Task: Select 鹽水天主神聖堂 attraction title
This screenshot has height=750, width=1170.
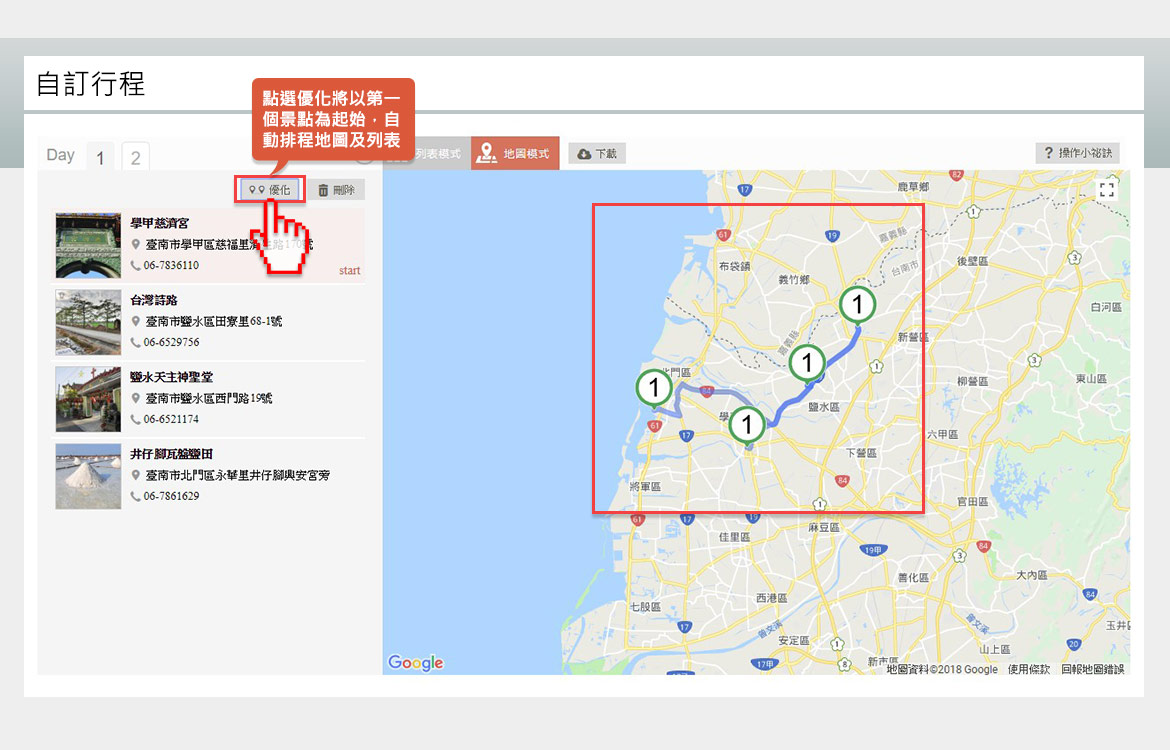Action: coord(171,377)
